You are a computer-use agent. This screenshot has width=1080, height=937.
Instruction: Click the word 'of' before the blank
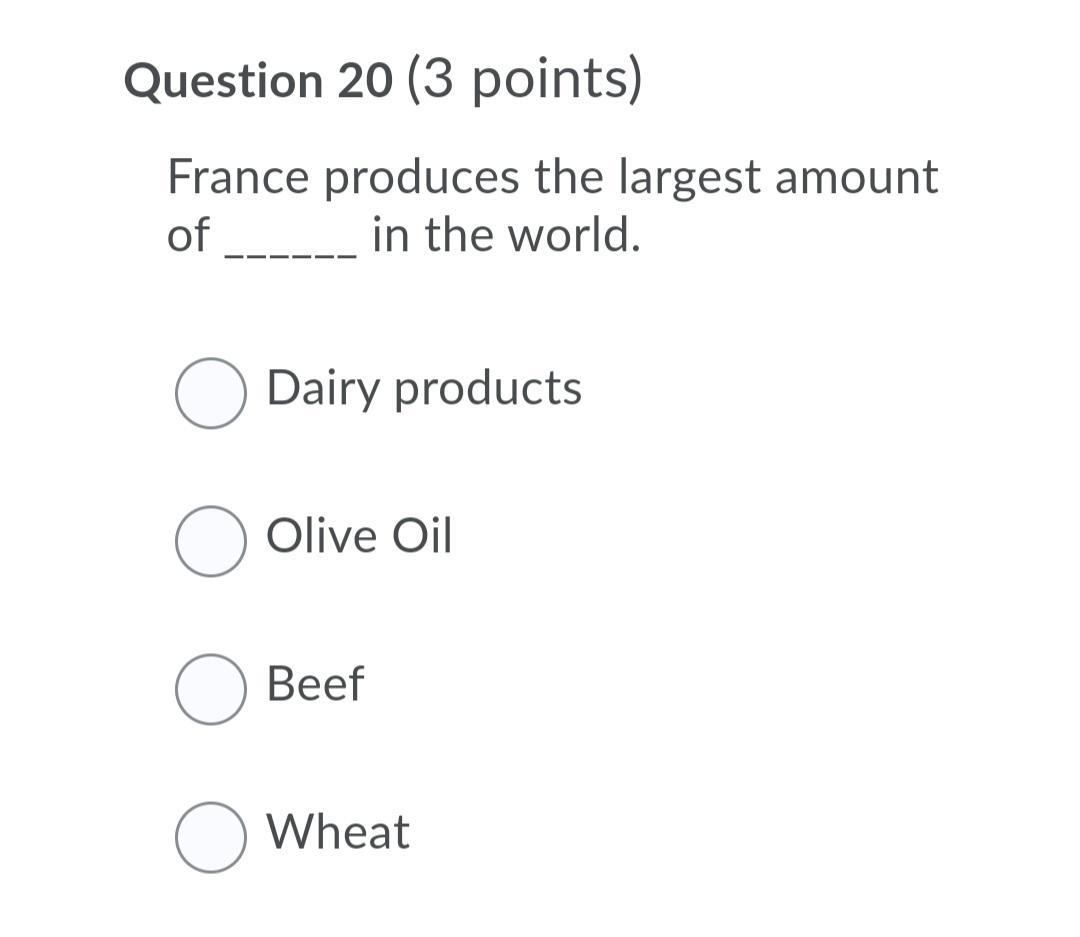coord(188,234)
